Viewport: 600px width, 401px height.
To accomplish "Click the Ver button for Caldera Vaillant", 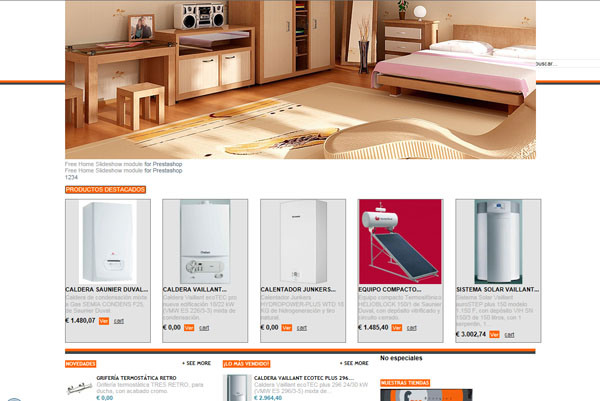I will click(x=189, y=328).
